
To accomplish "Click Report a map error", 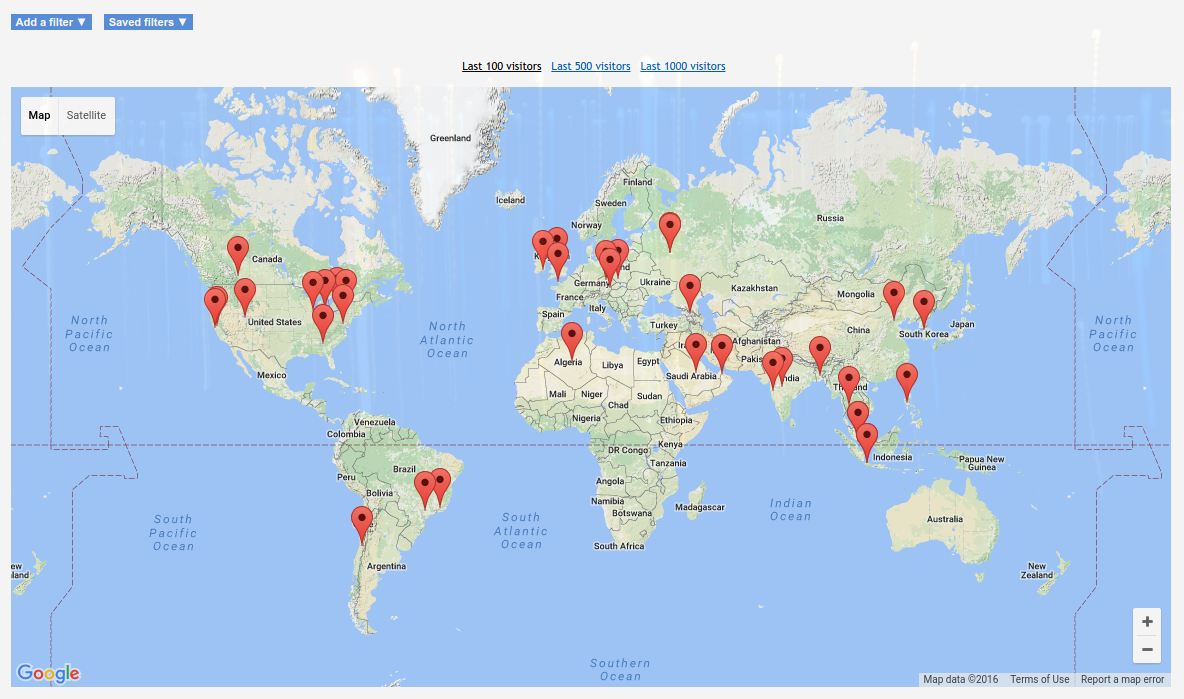I will click(x=1122, y=680).
